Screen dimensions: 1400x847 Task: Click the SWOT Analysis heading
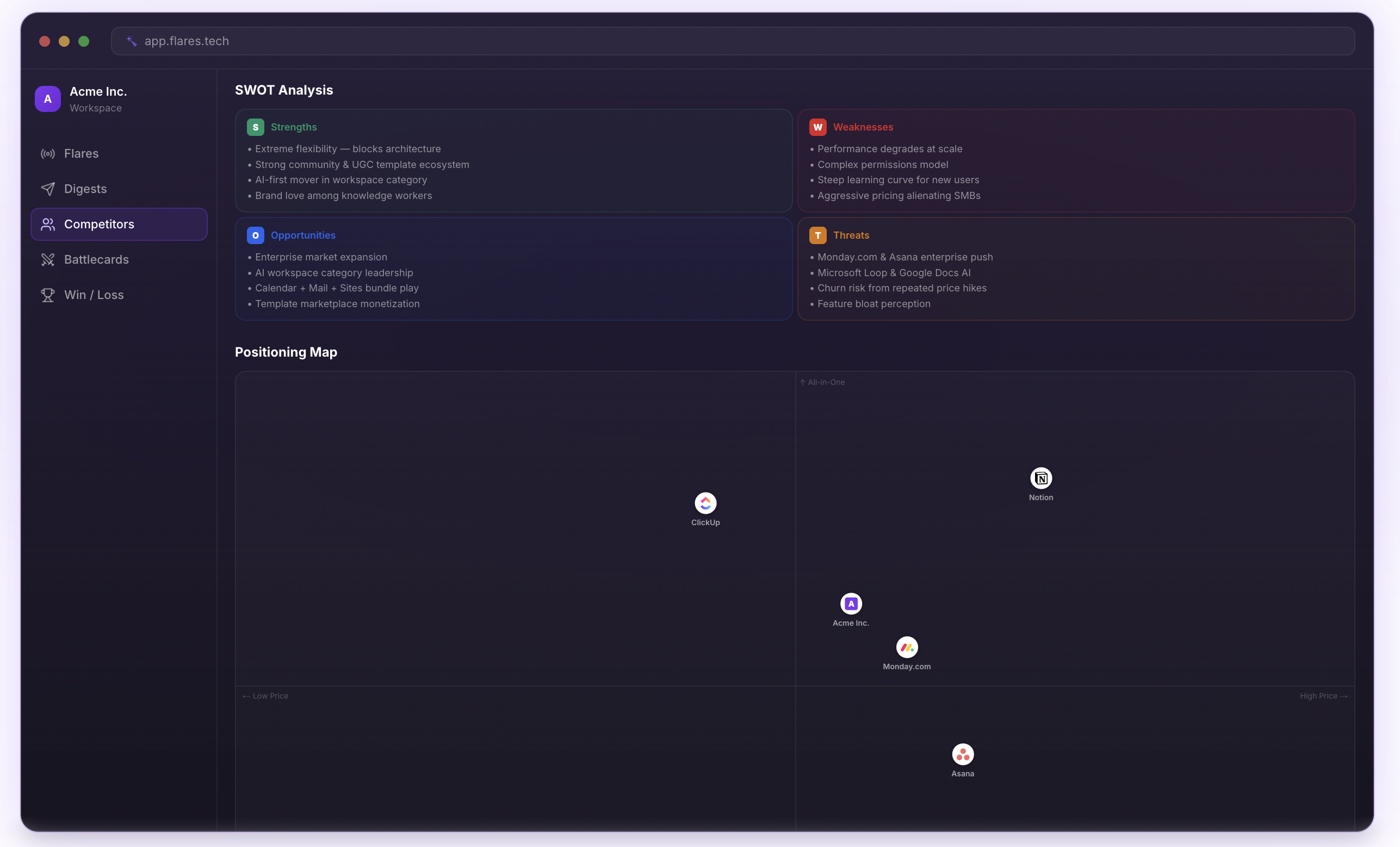[x=283, y=90]
